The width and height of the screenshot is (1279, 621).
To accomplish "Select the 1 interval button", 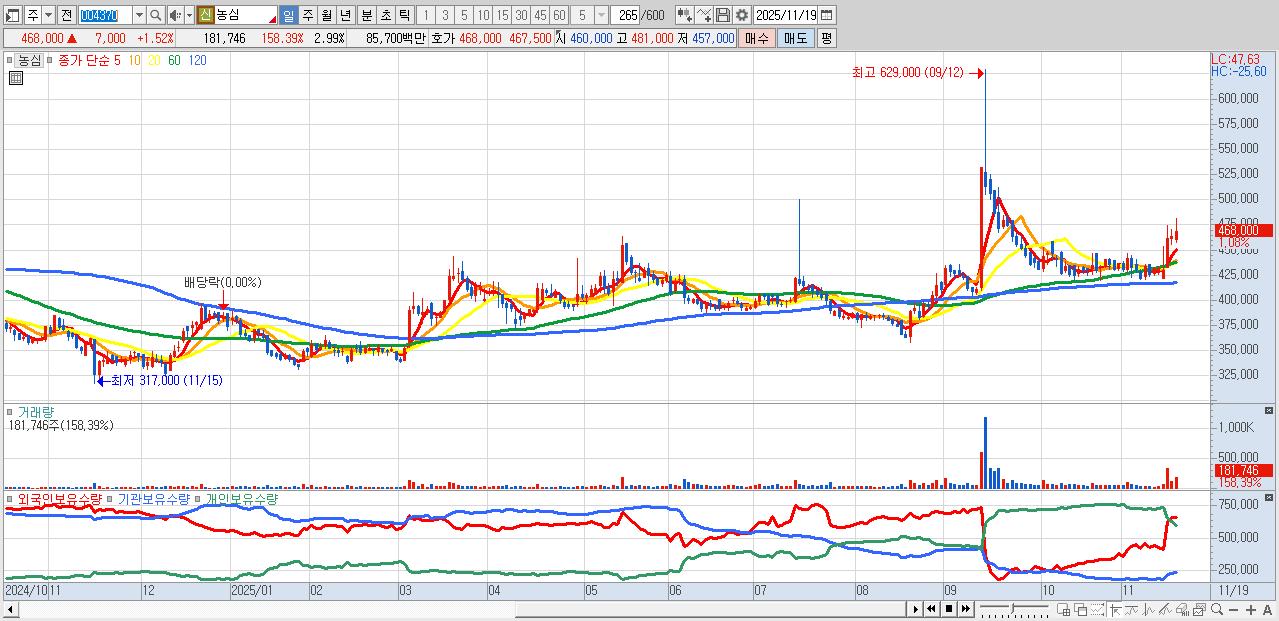I will (427, 15).
